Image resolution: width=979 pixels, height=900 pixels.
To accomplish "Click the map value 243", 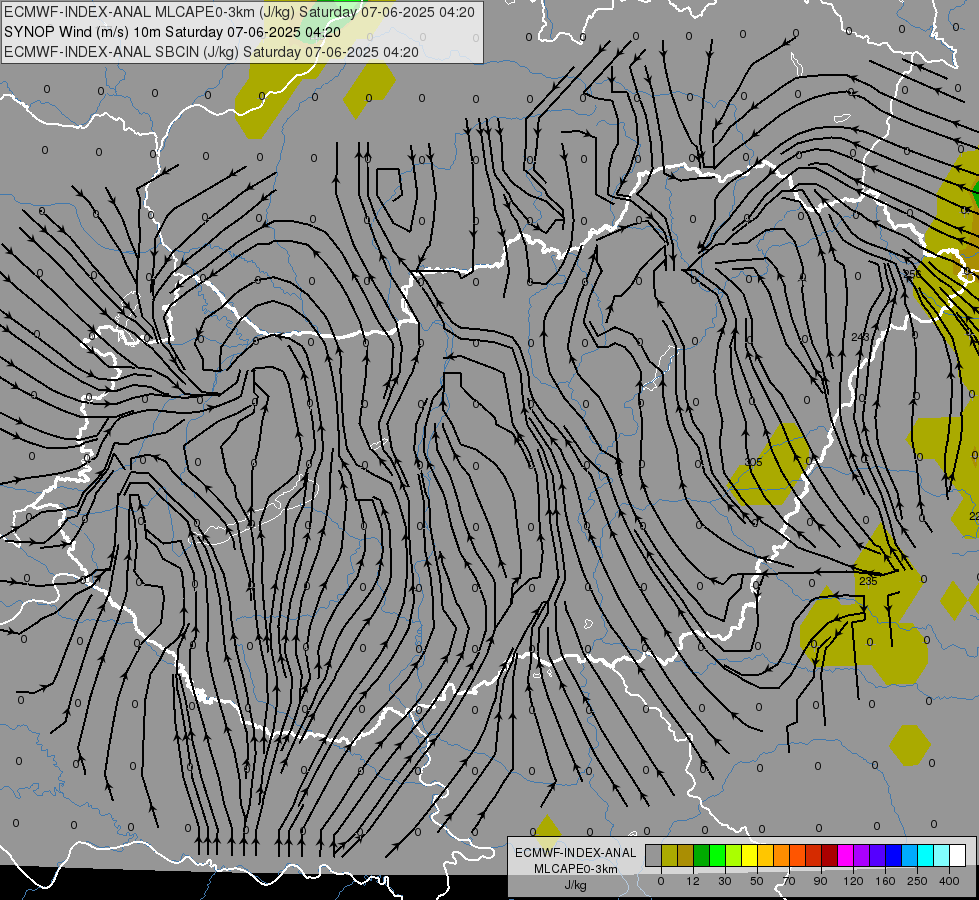I will pyautogui.click(x=860, y=337).
